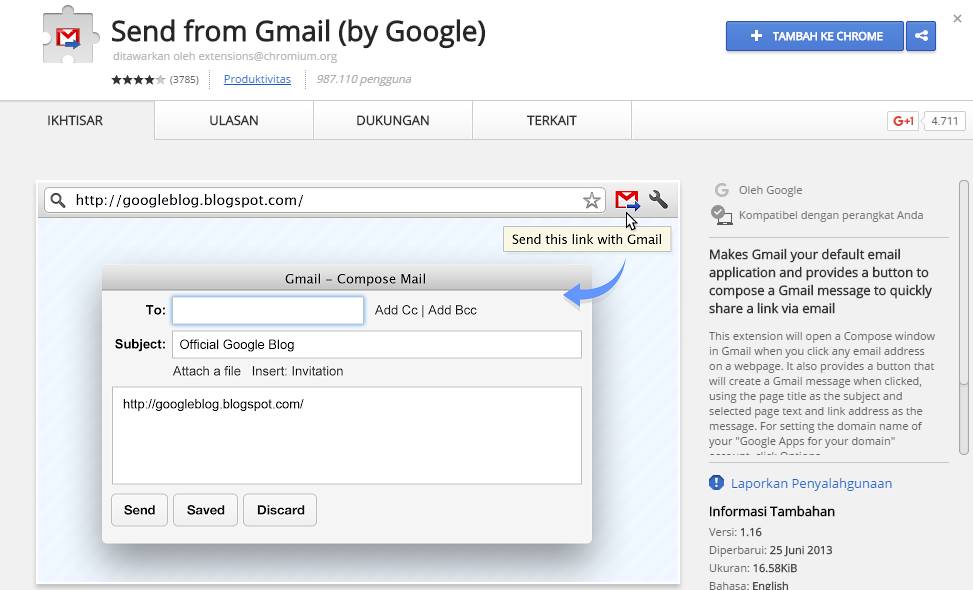This screenshot has height=590, width=973.
Task: Click ditawarkan oleh extensions@chromium.org text
Action: pos(225,56)
